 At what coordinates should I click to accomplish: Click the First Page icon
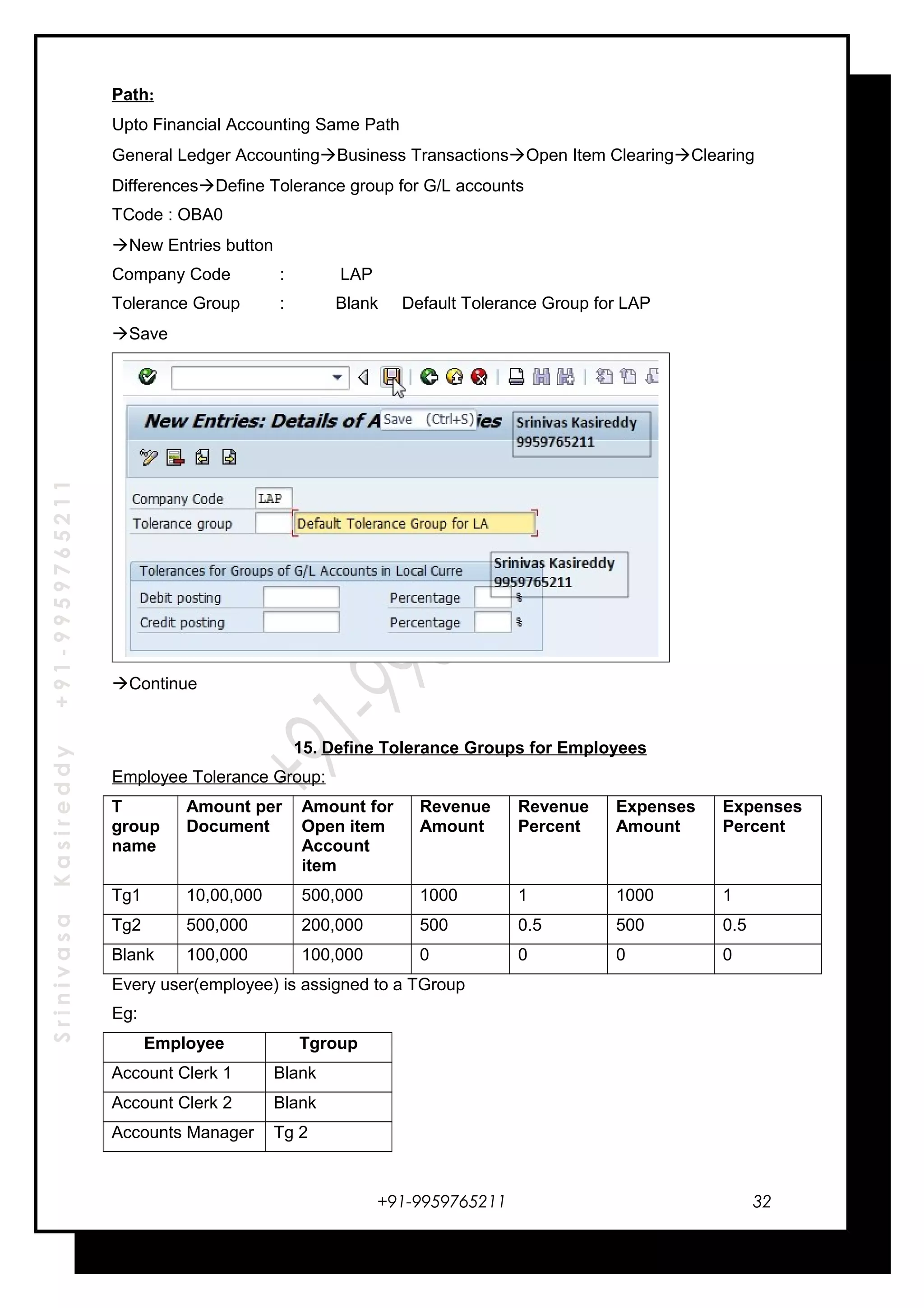point(604,376)
